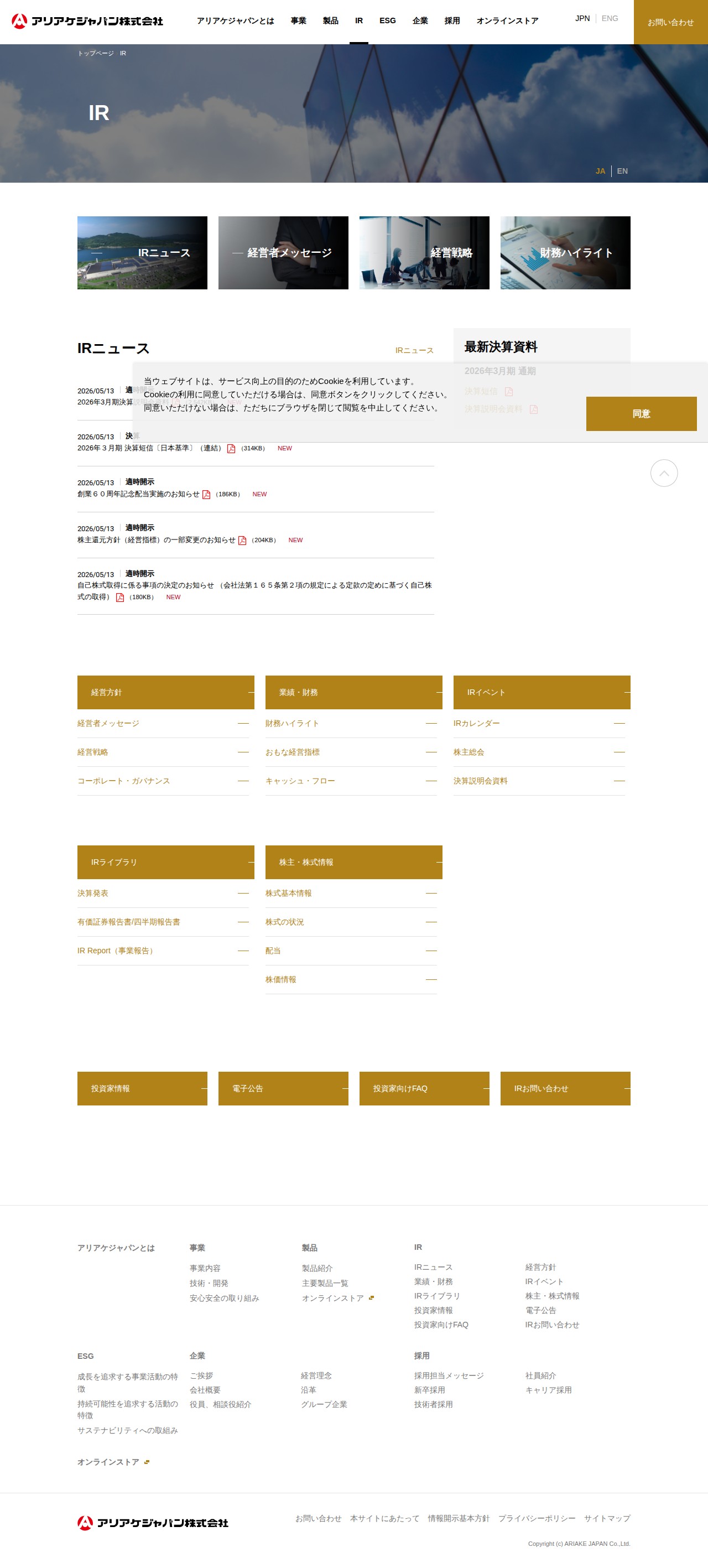Open the 経営戦略 thumbnail card
This screenshot has height=1568, width=708.
(424, 253)
